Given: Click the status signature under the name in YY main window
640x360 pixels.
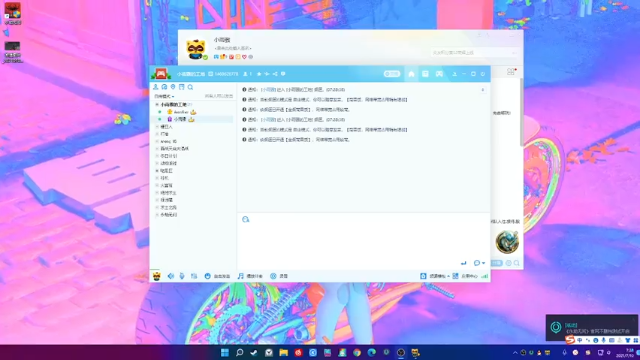Looking at the screenshot, I should [233, 48].
